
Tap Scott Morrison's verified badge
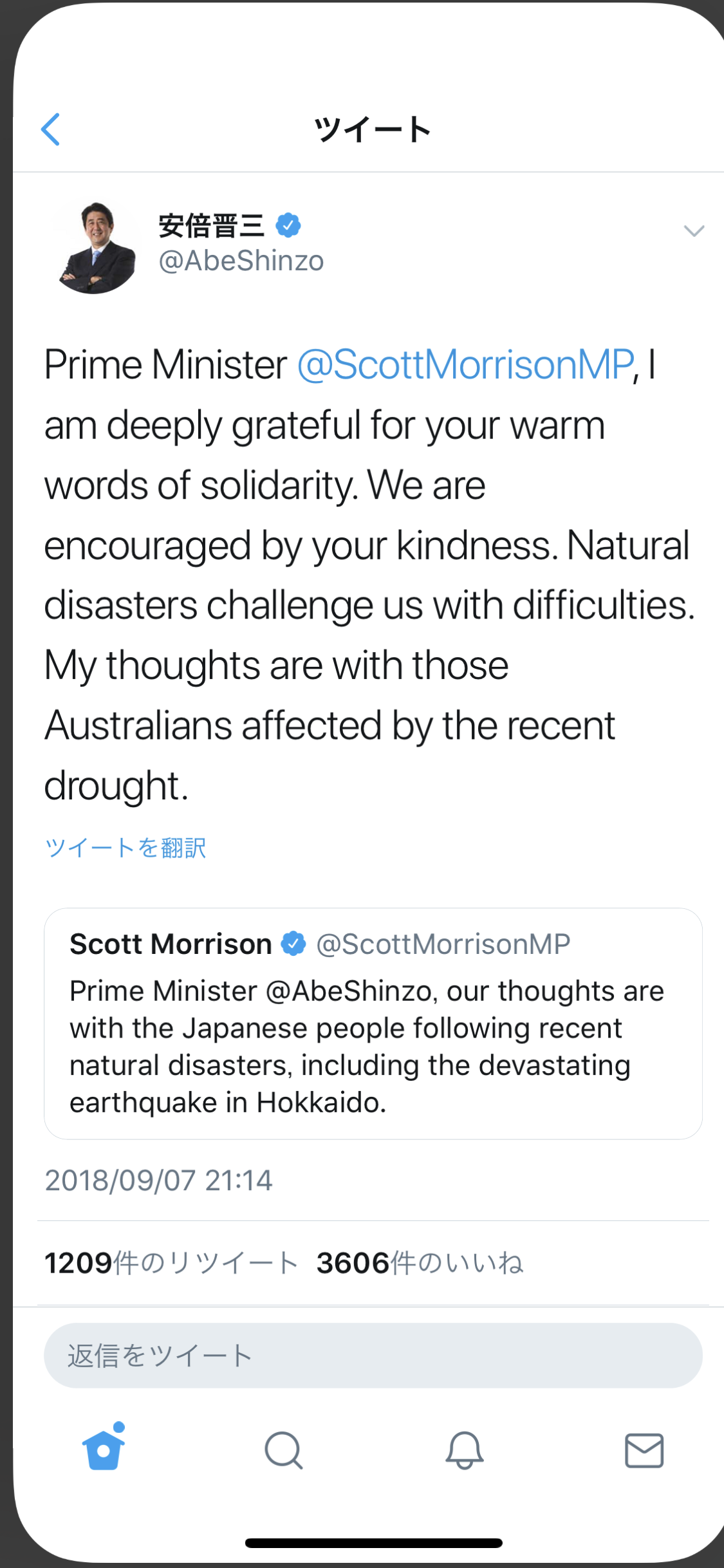(x=293, y=944)
